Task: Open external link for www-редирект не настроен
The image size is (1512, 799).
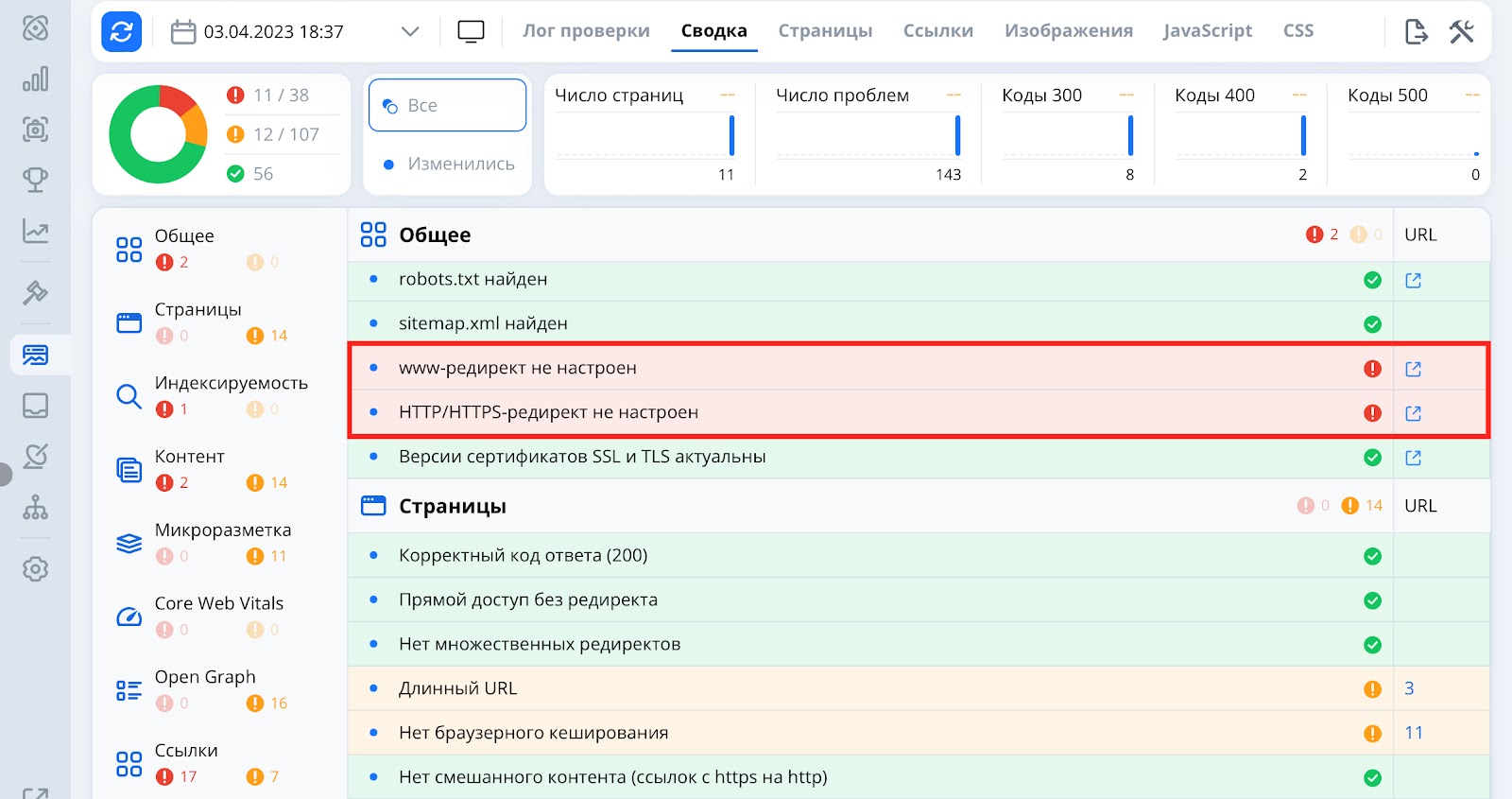Action: click(1413, 369)
